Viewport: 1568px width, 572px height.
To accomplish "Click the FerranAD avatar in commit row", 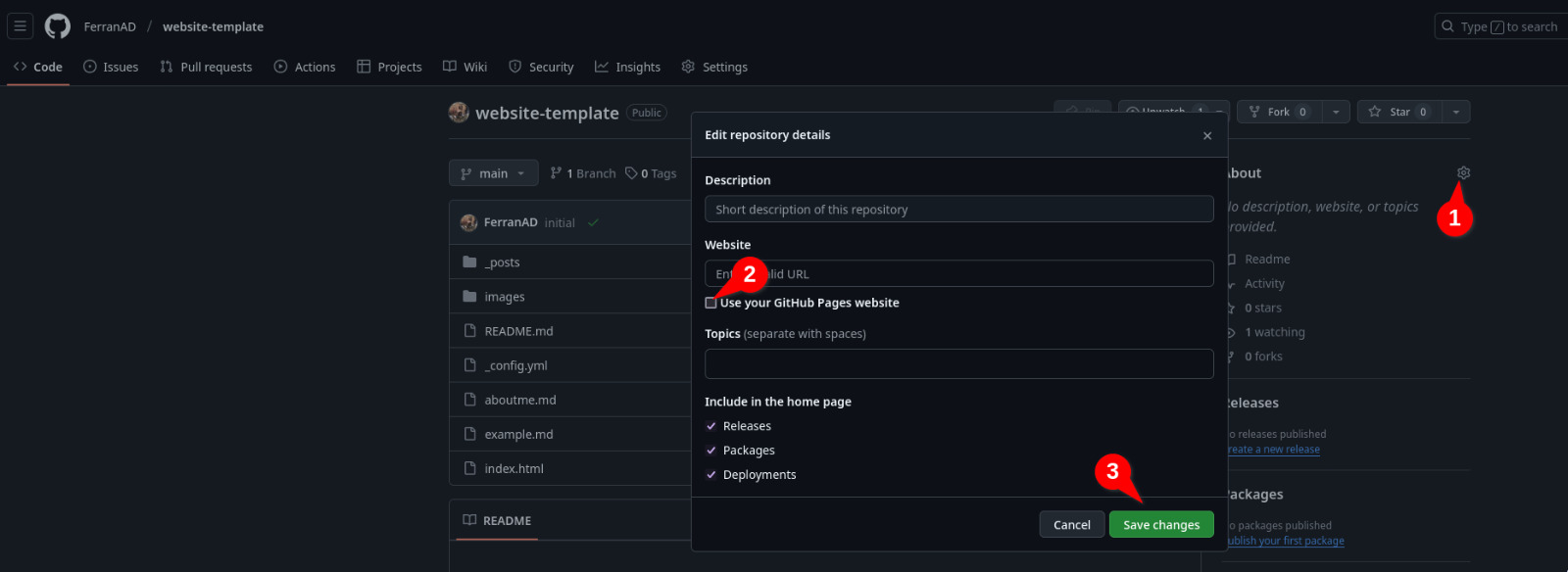I will point(469,223).
